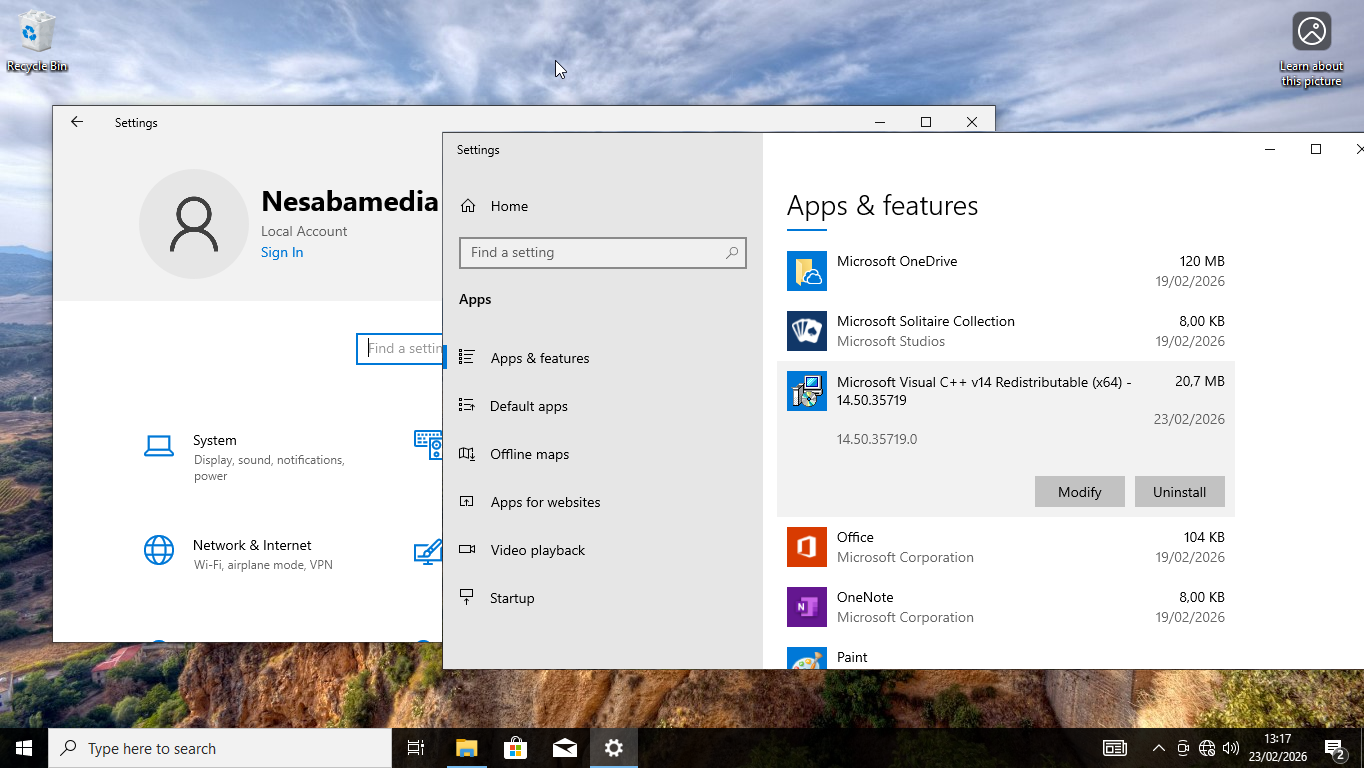This screenshot has width=1364, height=768.
Task: Open Microsoft Store from the taskbar
Action: point(515,748)
